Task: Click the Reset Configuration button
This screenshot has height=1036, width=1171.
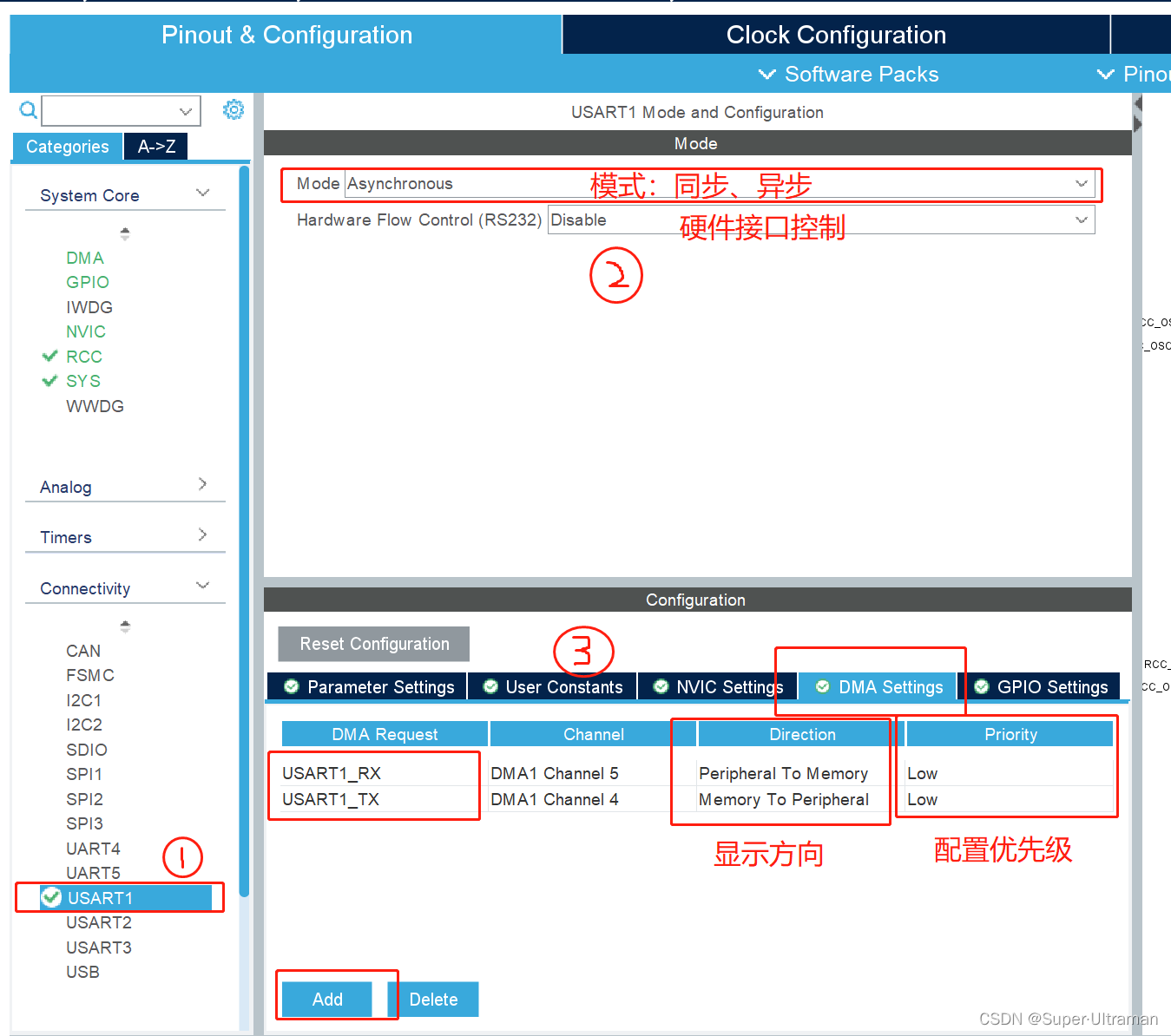Action: pyautogui.click(x=373, y=644)
